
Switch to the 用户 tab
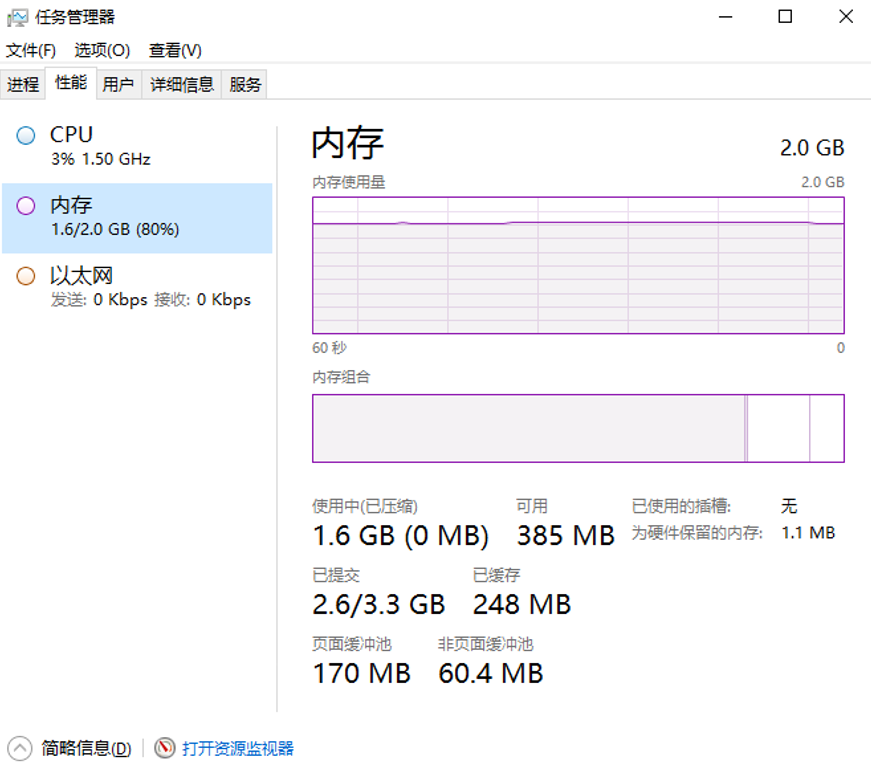[118, 84]
